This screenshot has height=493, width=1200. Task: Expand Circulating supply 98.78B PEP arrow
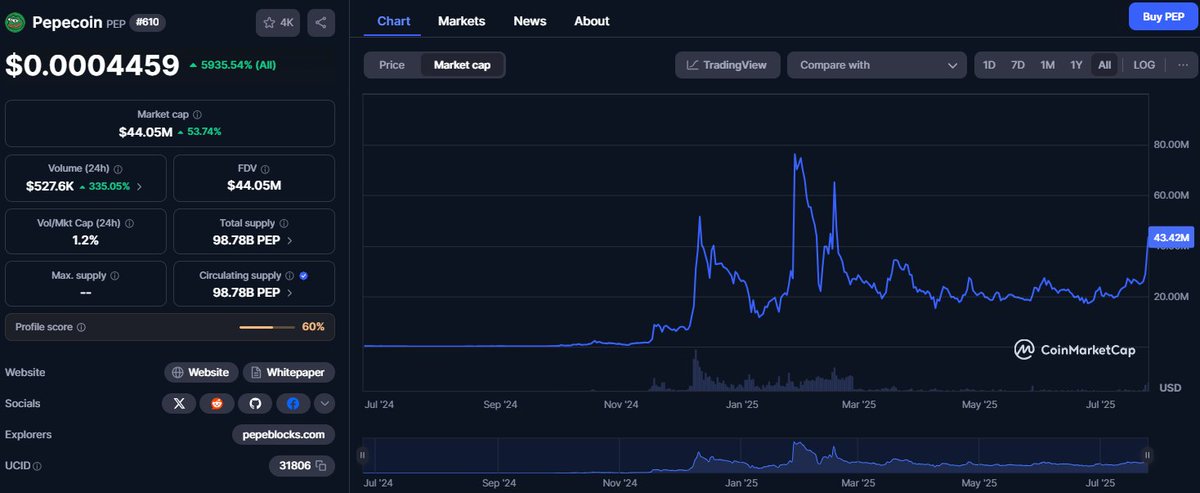pos(290,293)
